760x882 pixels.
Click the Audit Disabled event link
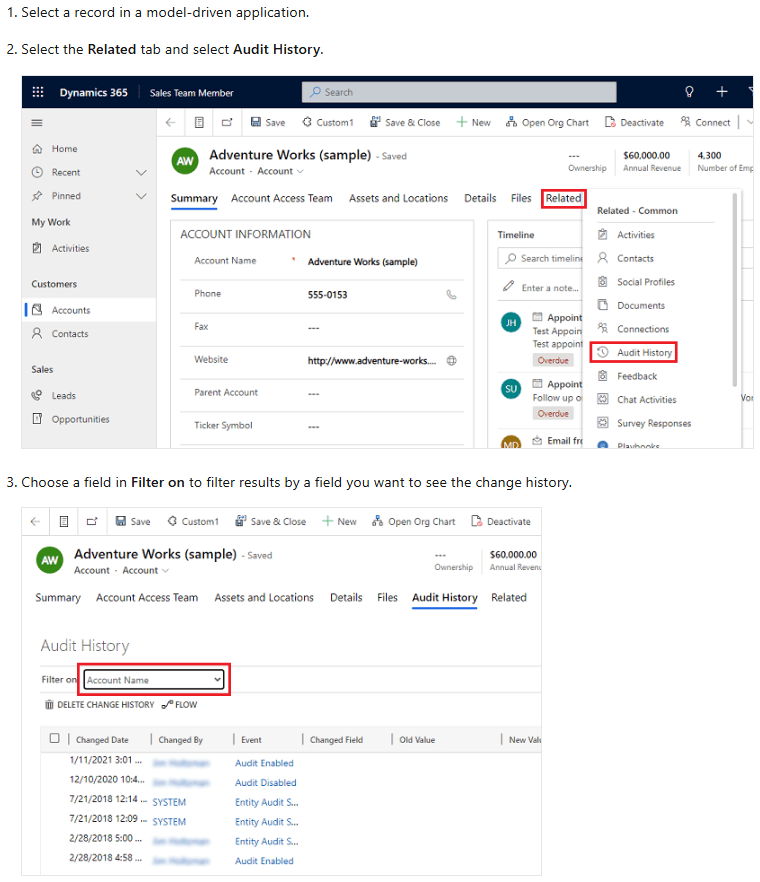(265, 783)
